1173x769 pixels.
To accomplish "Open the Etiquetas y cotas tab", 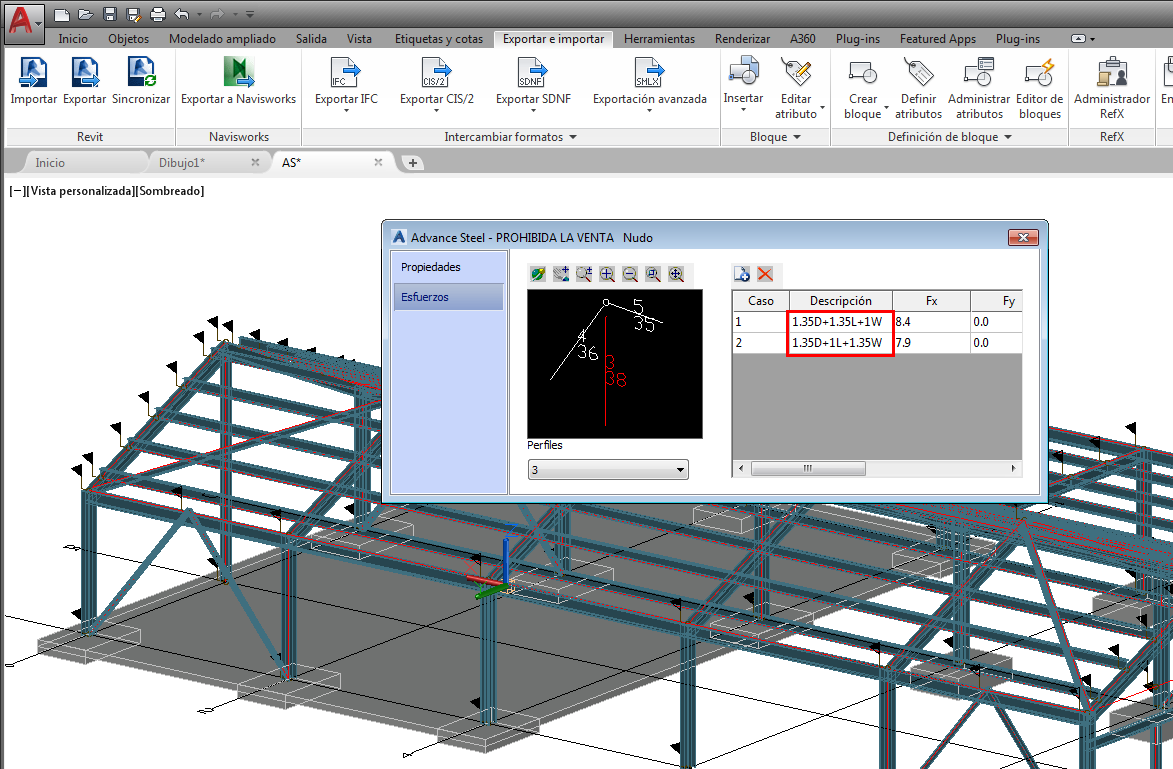I will coord(439,39).
